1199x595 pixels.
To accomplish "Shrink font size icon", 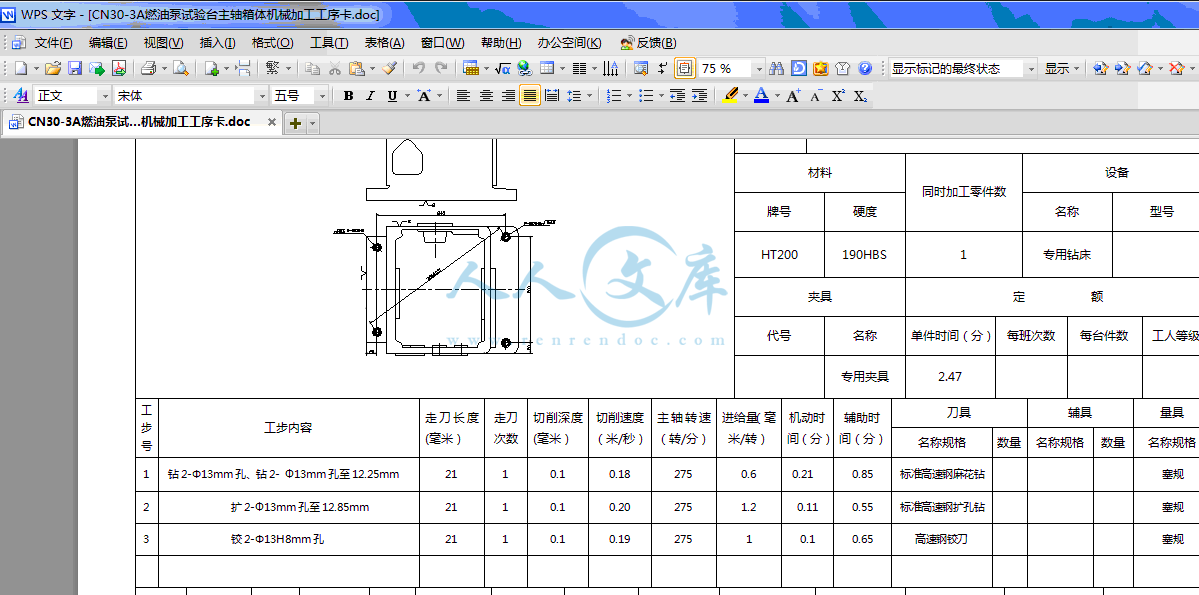I will point(816,96).
